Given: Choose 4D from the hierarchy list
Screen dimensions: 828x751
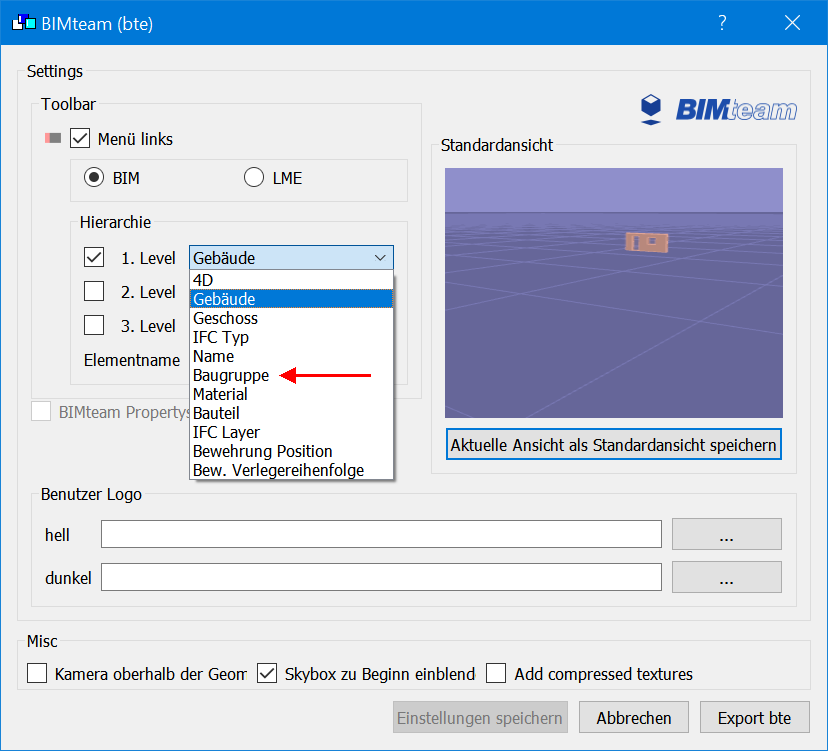Looking at the screenshot, I should click(x=291, y=280).
